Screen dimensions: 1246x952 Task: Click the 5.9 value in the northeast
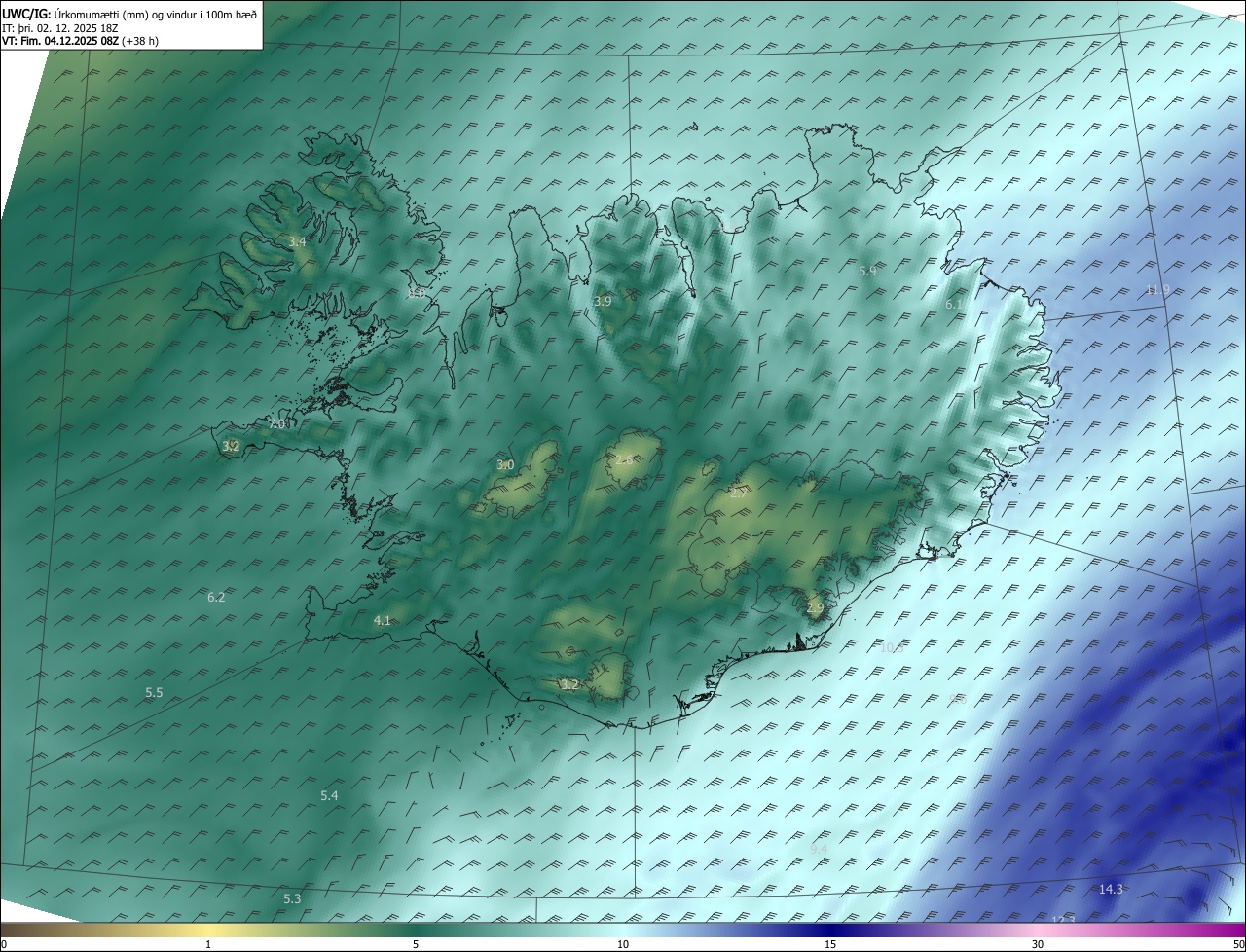click(x=867, y=272)
